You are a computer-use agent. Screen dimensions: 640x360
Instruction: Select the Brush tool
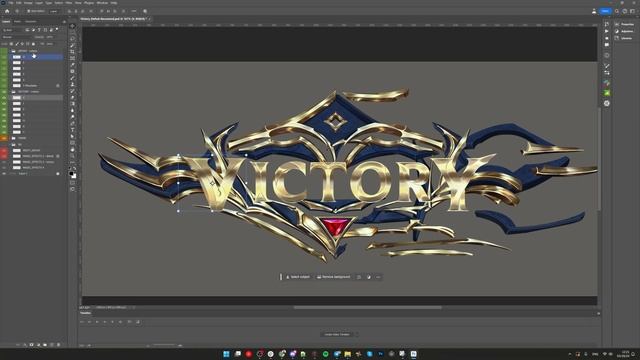pos(73,78)
